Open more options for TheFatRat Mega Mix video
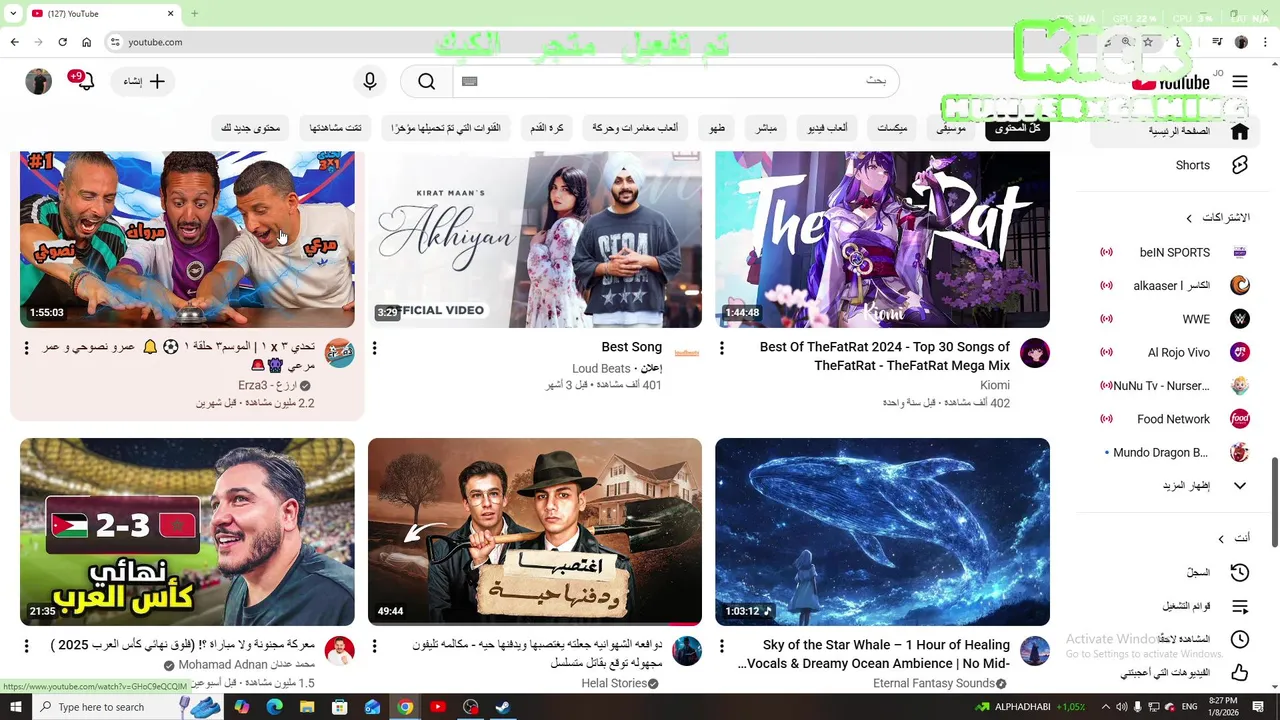 722,348
